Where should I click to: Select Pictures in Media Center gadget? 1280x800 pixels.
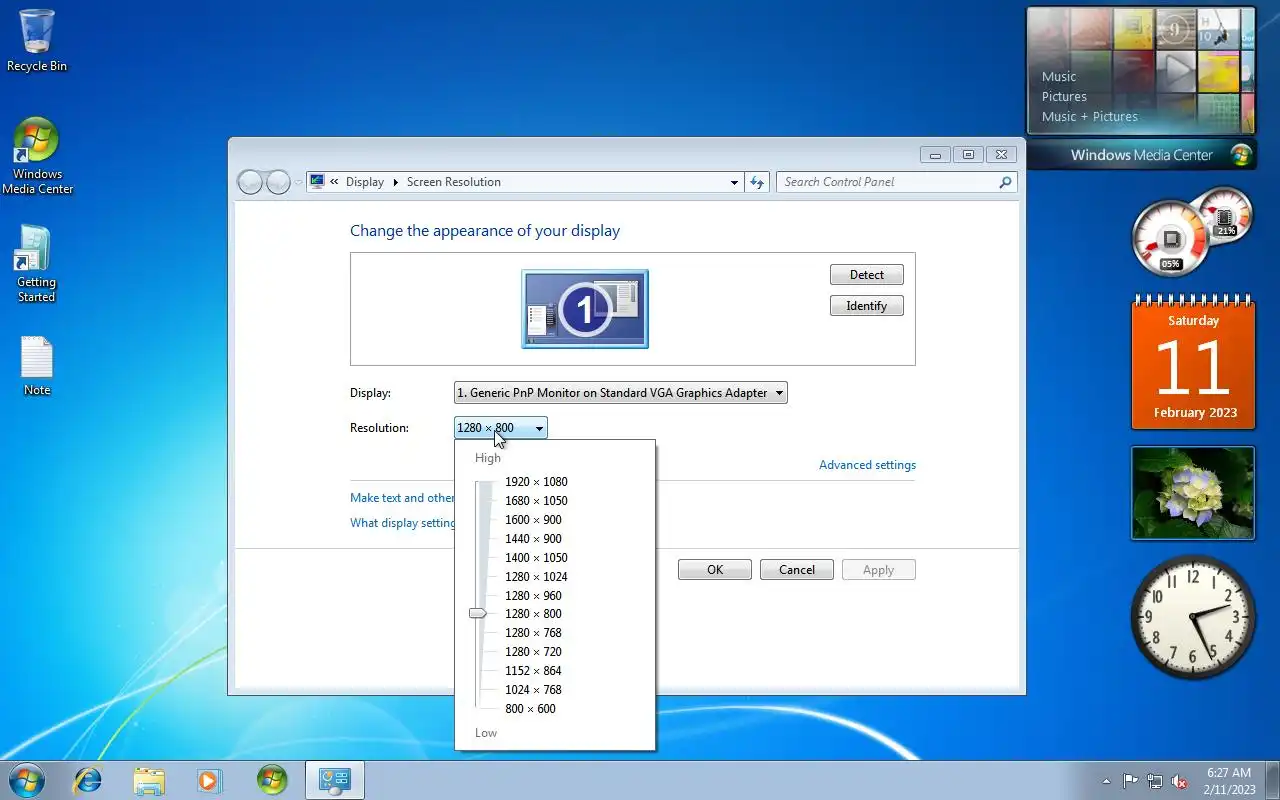(1064, 97)
